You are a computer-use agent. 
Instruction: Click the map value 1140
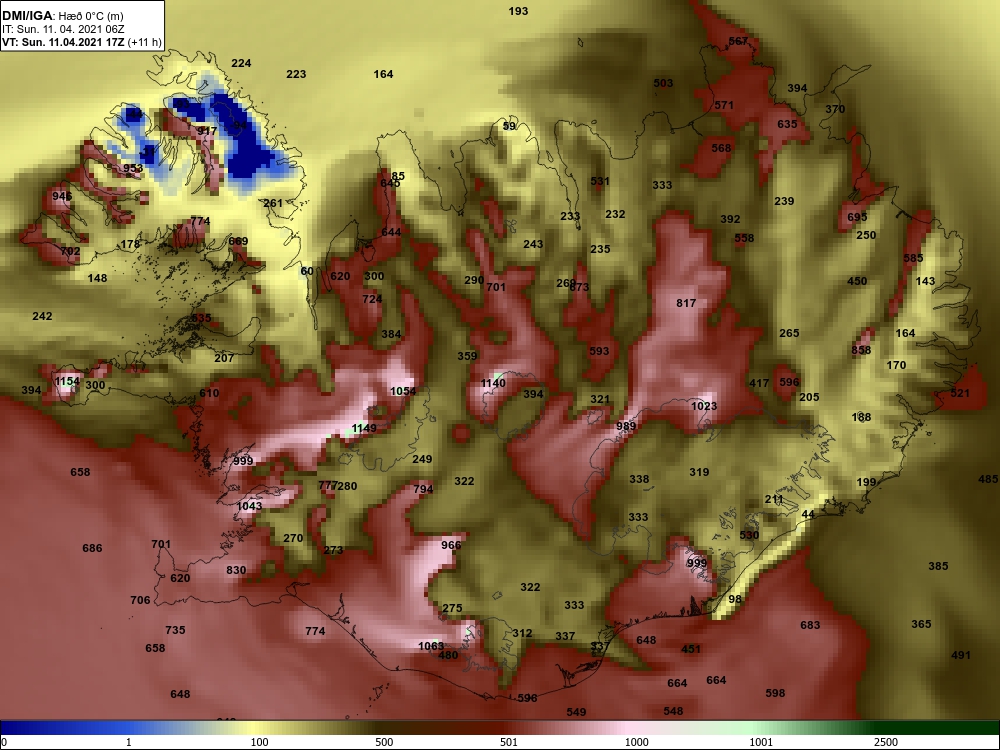493,383
